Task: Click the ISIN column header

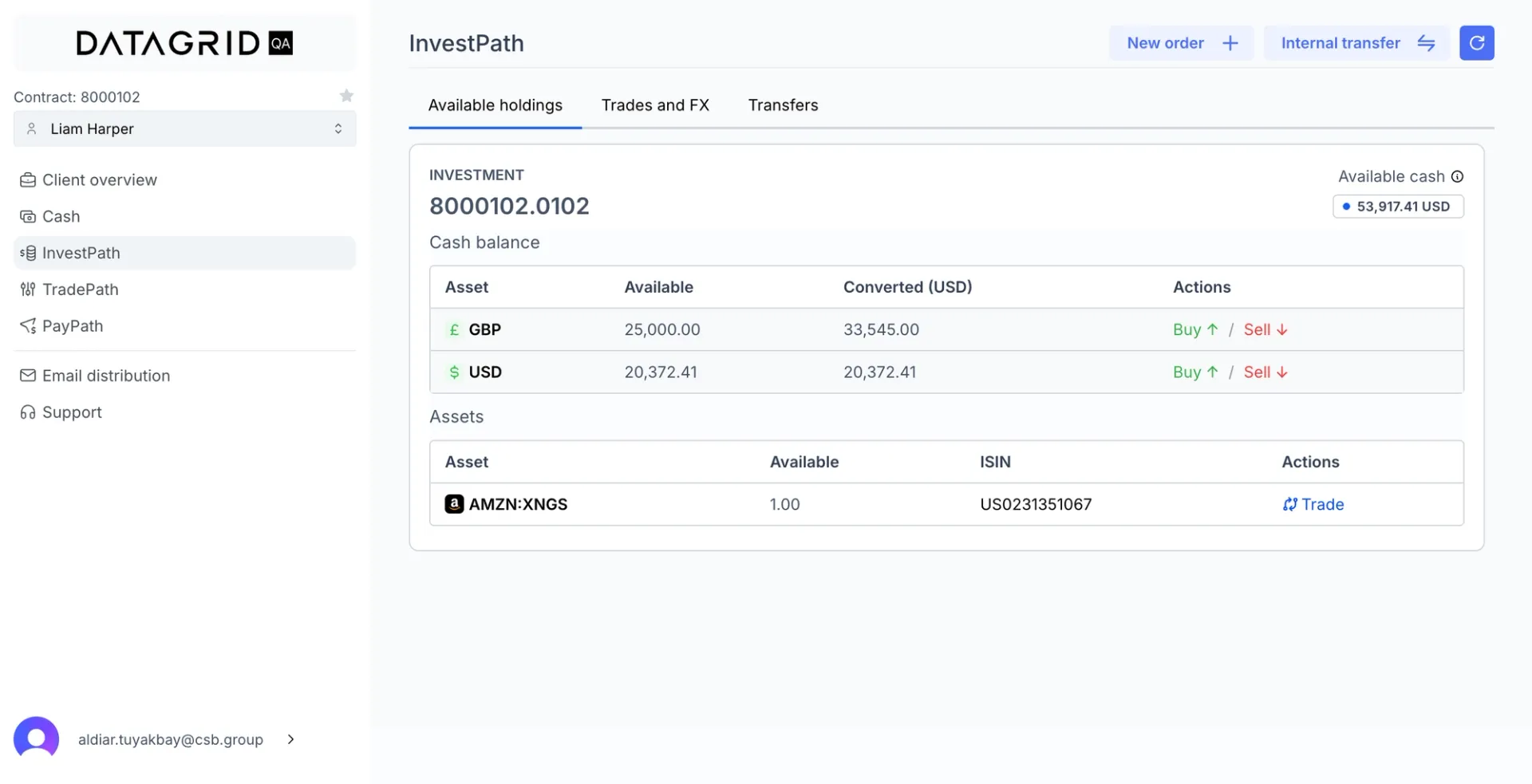Action: pyautogui.click(x=995, y=462)
